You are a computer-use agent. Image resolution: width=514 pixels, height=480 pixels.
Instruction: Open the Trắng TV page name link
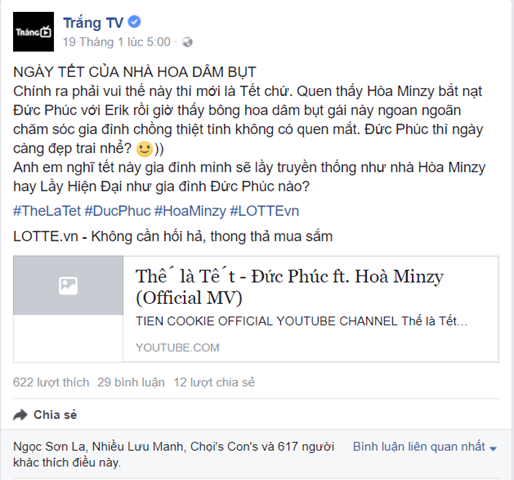tap(93, 23)
